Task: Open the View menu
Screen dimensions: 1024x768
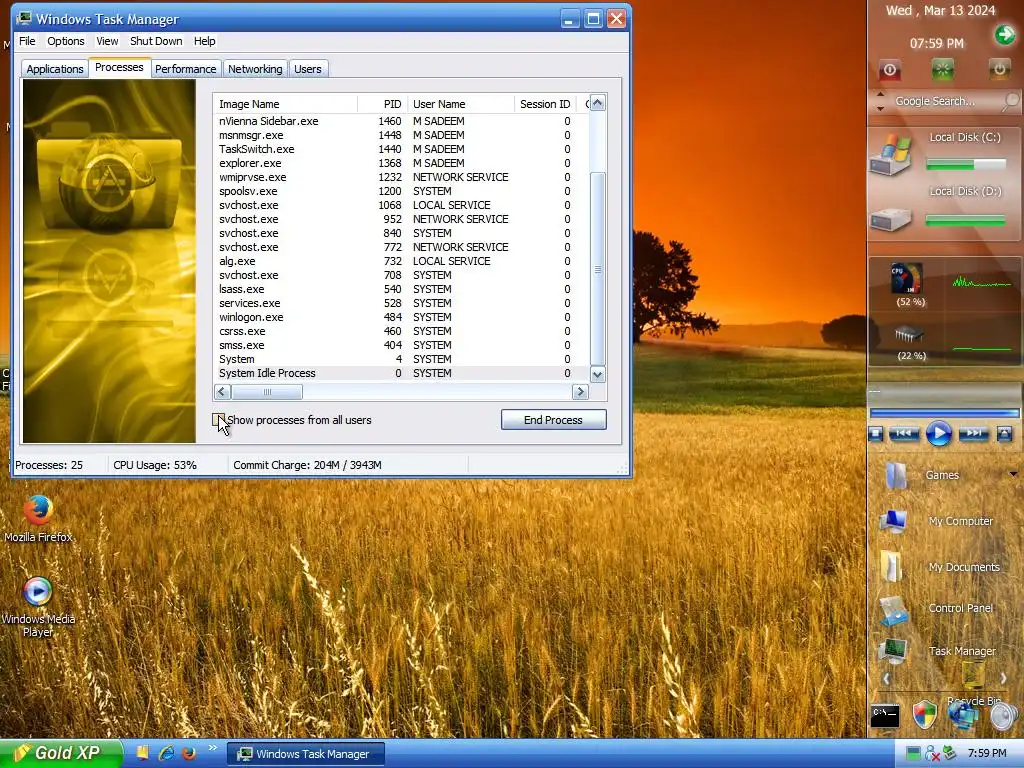Action: point(107,41)
